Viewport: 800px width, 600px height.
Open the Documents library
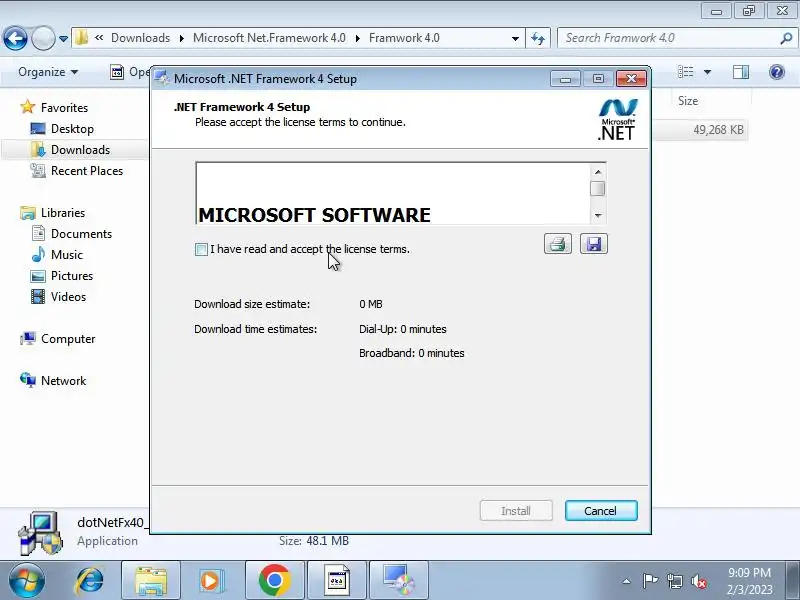coord(81,234)
